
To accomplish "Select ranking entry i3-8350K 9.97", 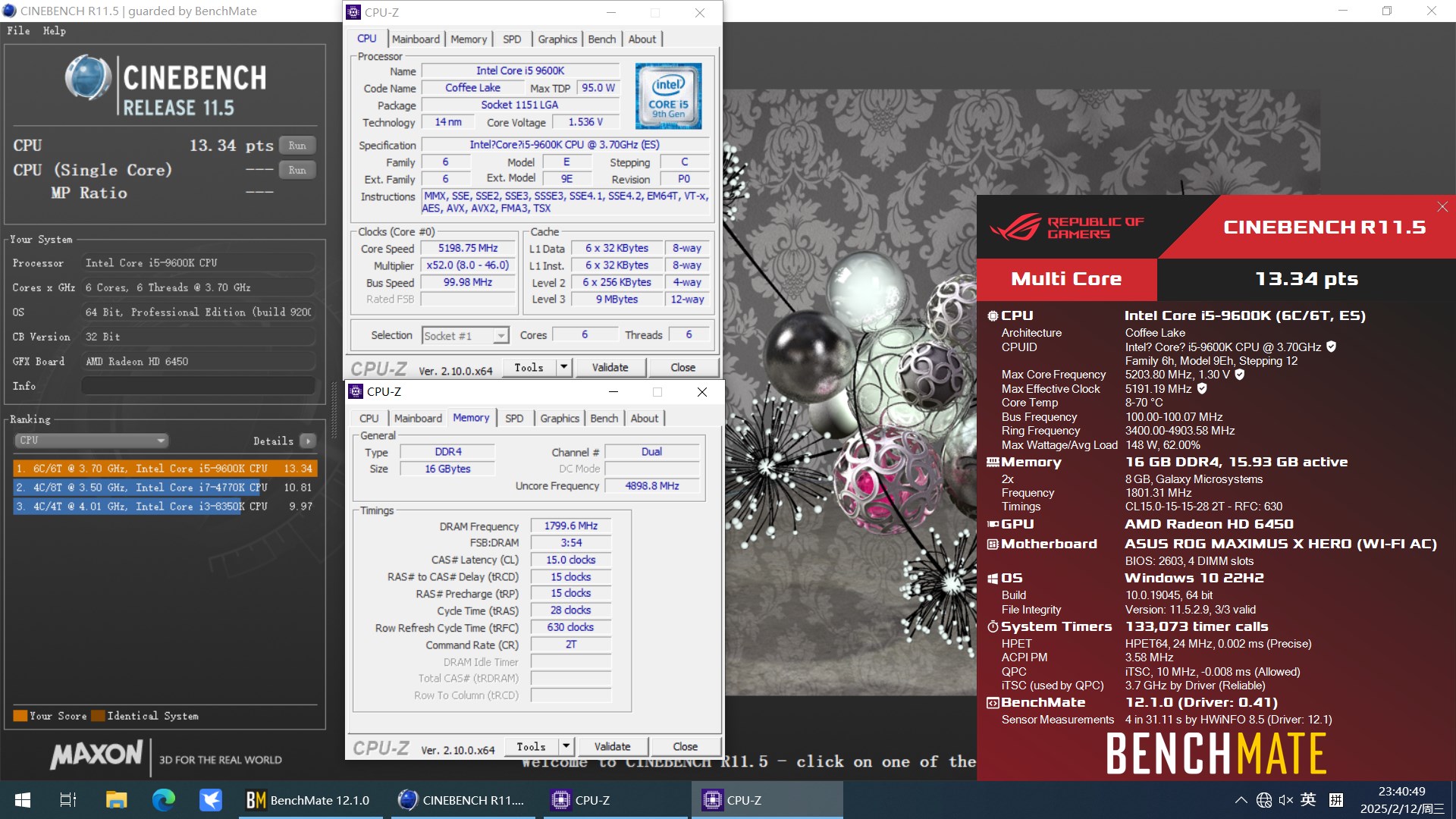I will pyautogui.click(x=165, y=507).
